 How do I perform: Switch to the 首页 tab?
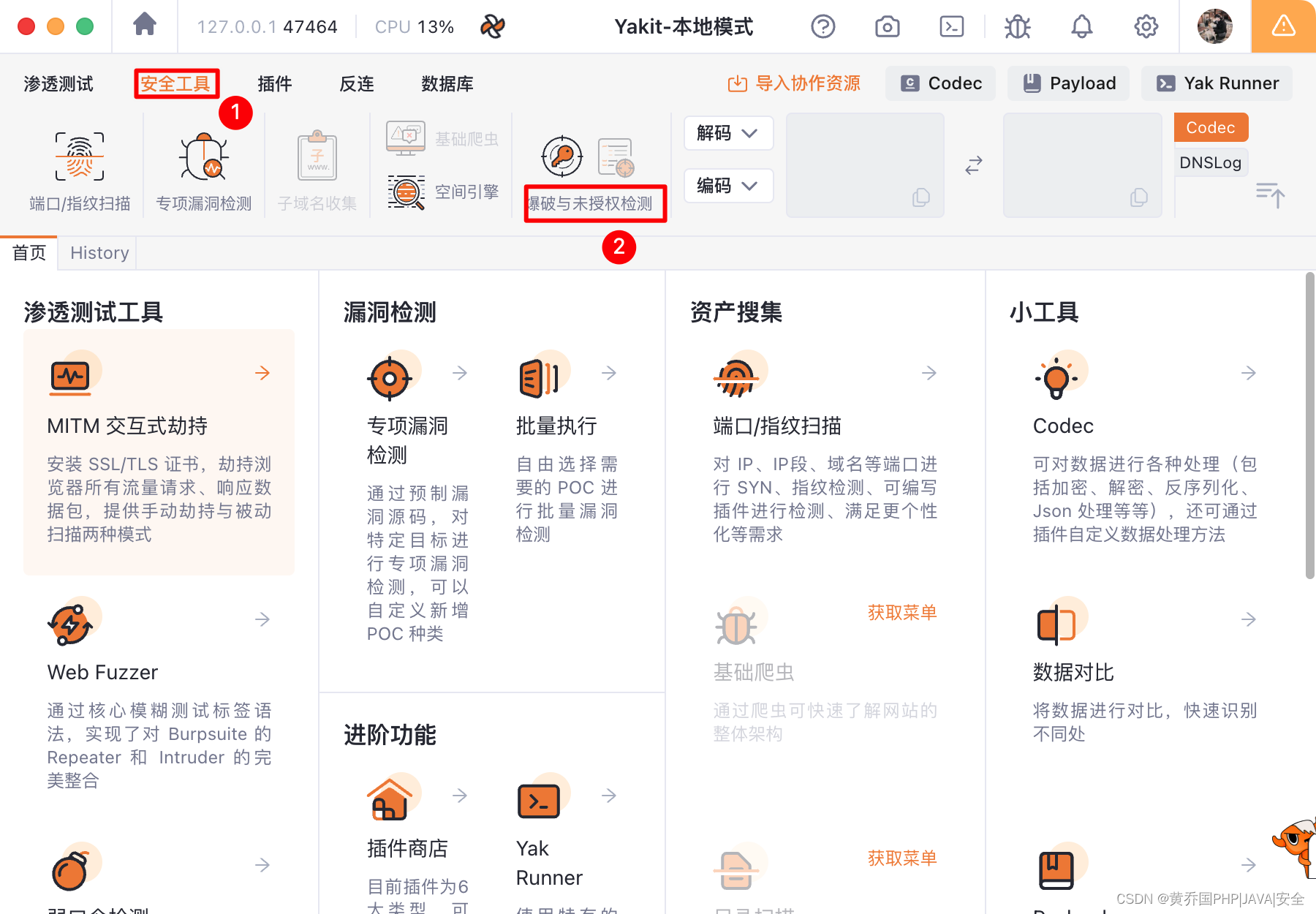29,253
